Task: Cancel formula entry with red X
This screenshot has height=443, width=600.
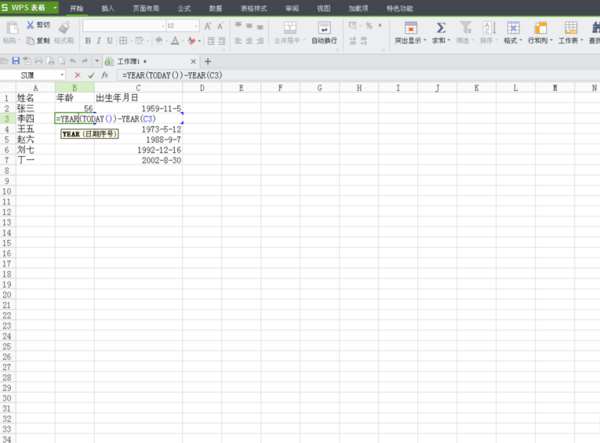Action: tap(77, 75)
